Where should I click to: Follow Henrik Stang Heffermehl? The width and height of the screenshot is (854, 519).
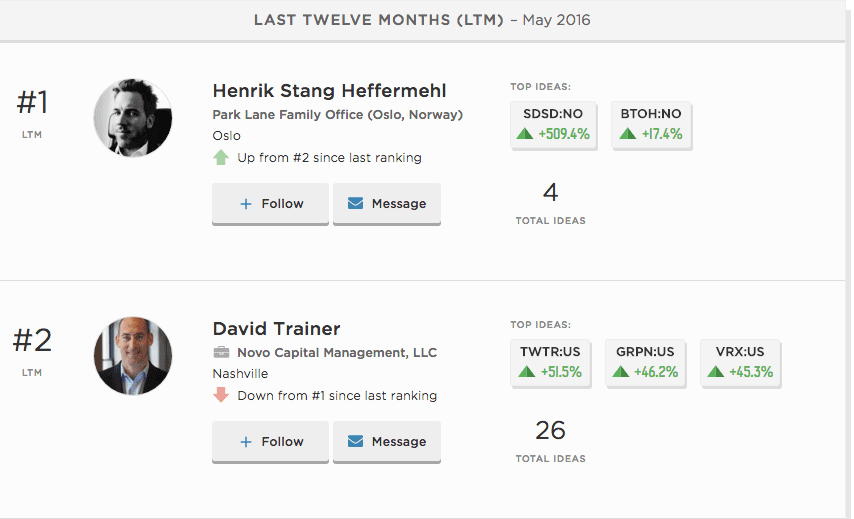270,204
